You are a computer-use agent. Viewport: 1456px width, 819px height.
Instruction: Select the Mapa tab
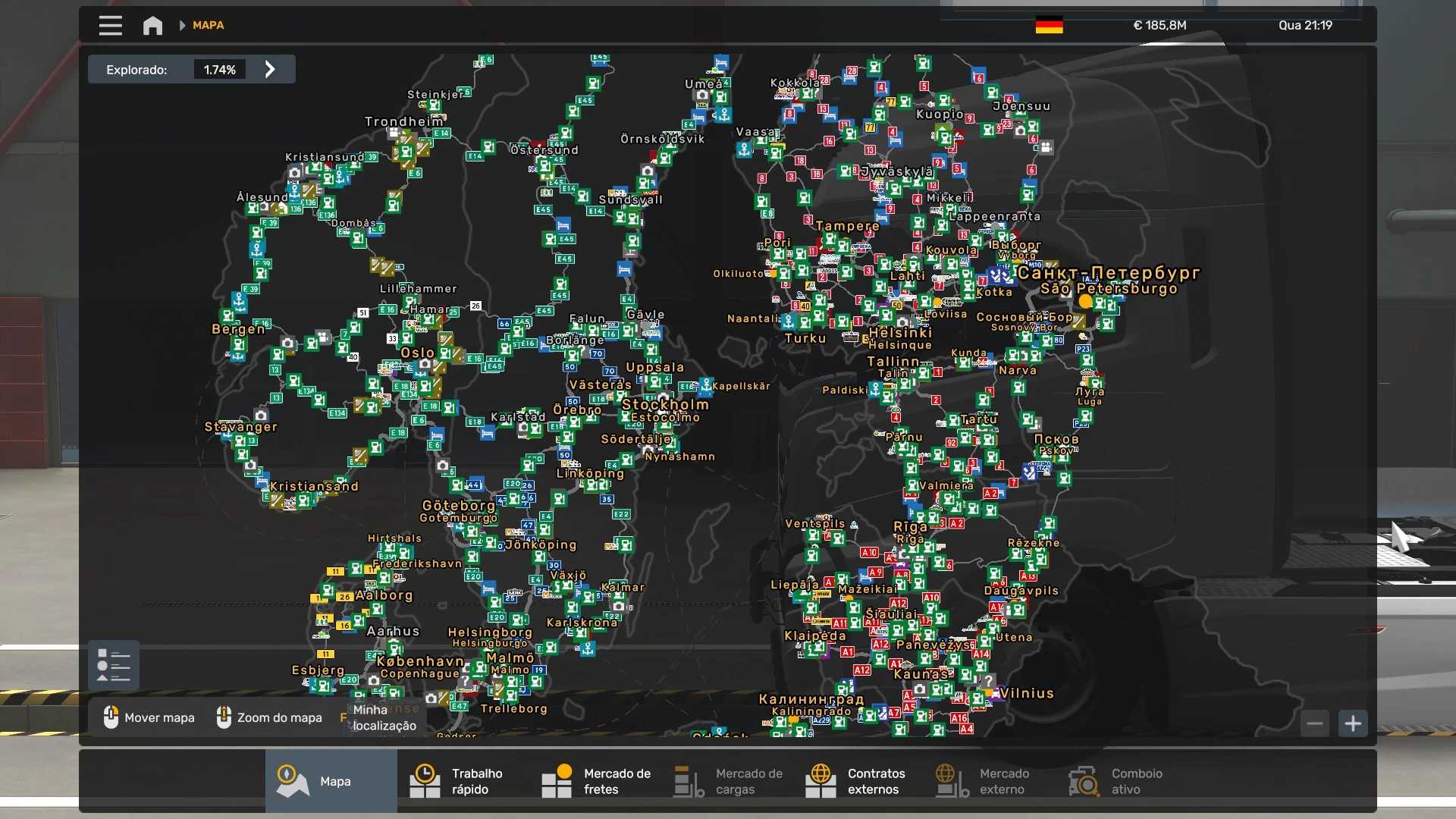click(x=331, y=781)
